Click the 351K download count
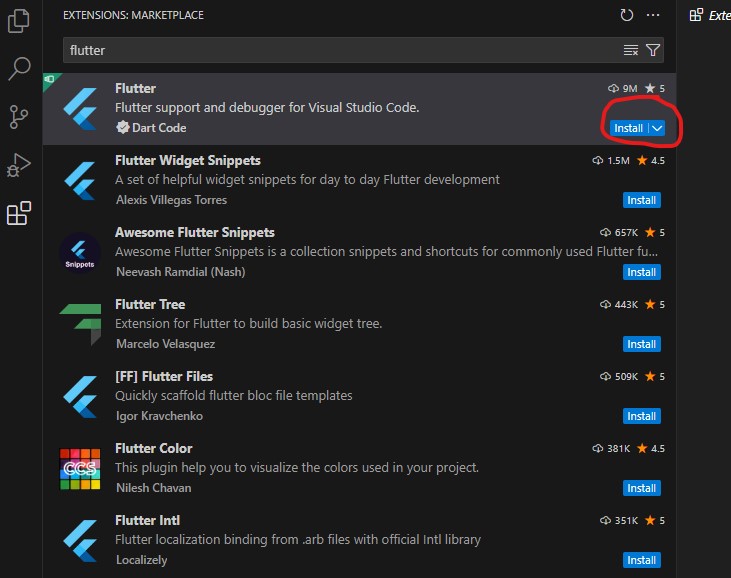Image resolution: width=731 pixels, height=578 pixels. tap(619, 520)
